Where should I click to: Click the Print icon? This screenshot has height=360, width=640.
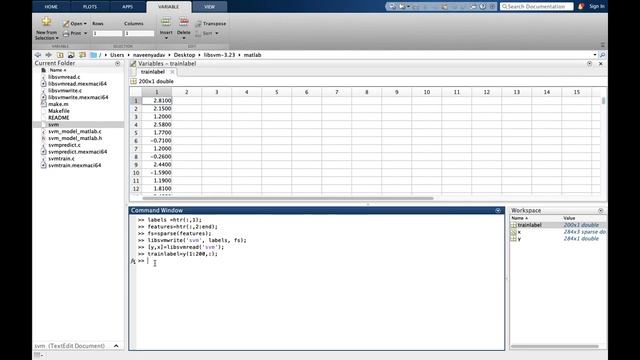[x=66, y=33]
